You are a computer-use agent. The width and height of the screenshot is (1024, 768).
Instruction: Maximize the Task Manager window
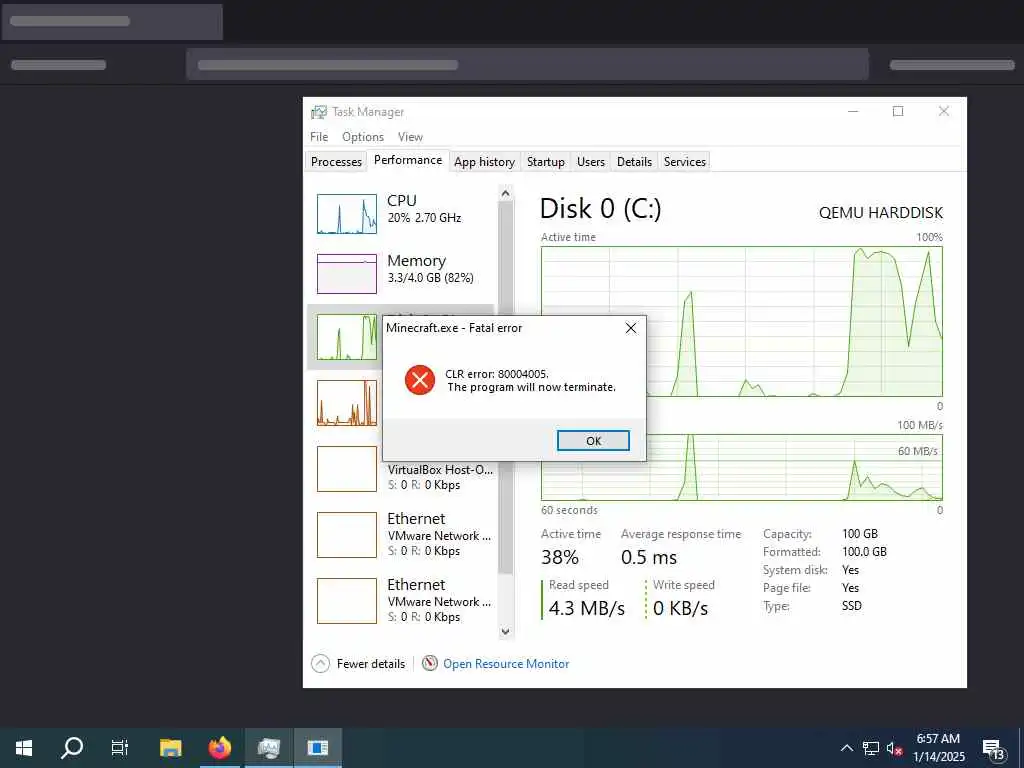(898, 112)
